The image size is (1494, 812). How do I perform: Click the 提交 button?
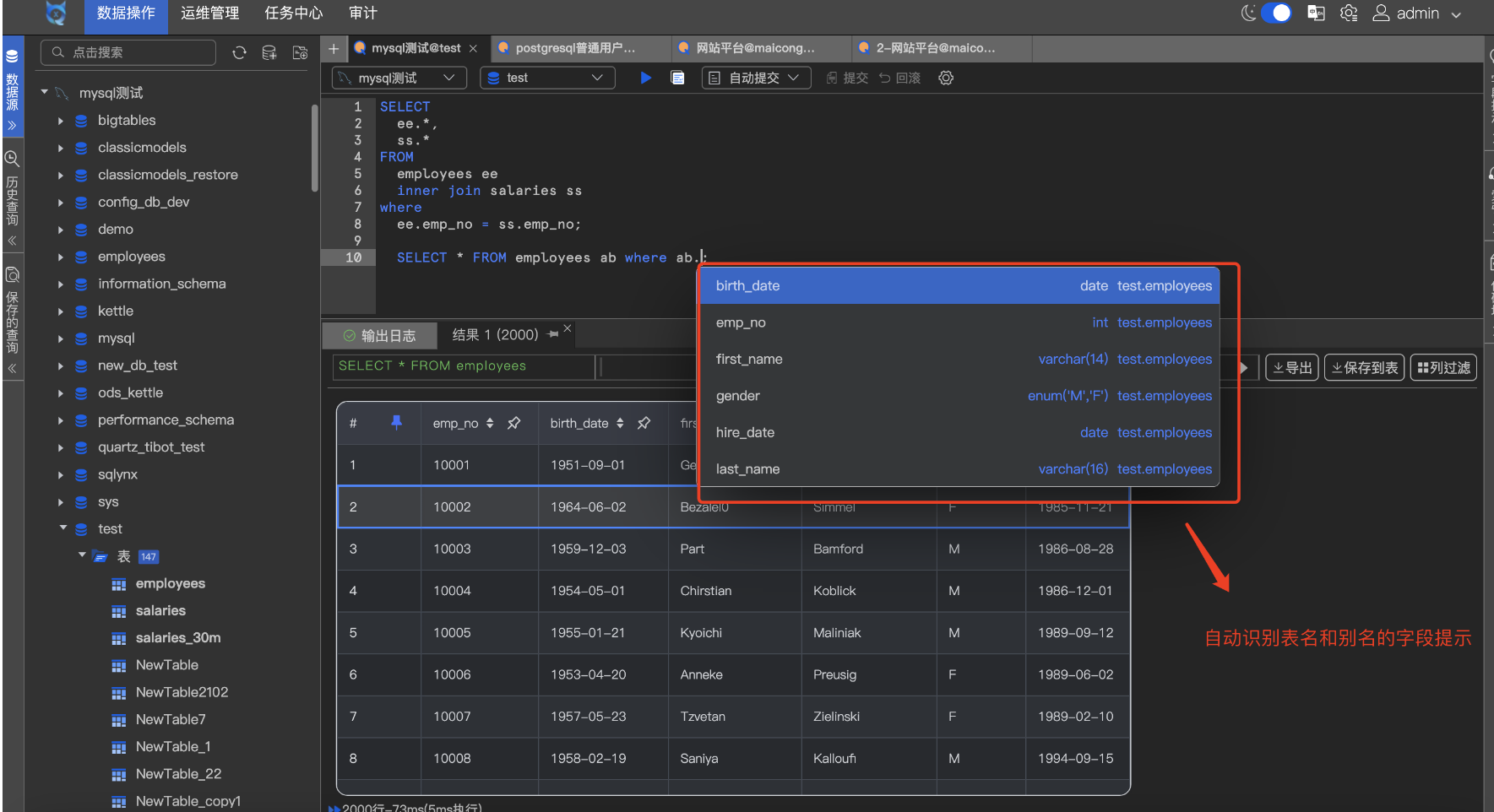click(x=847, y=78)
